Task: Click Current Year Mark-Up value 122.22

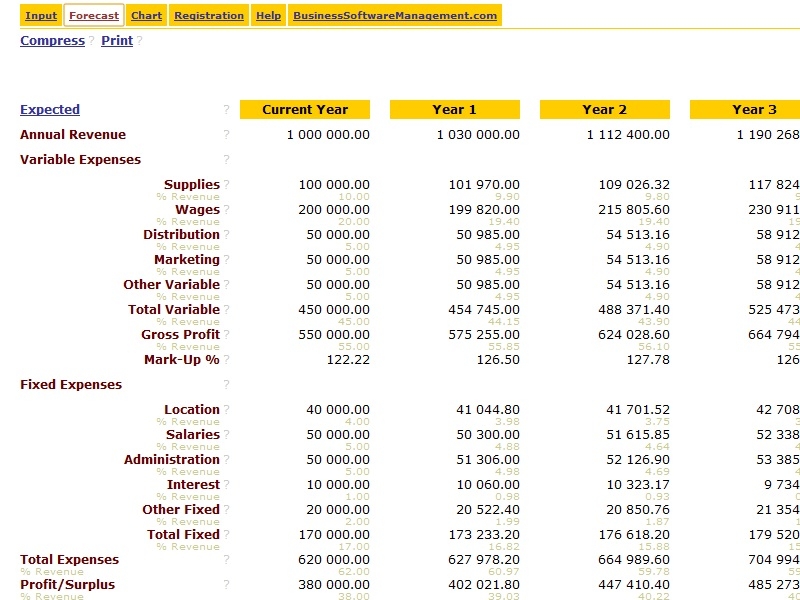Action: click(x=348, y=360)
